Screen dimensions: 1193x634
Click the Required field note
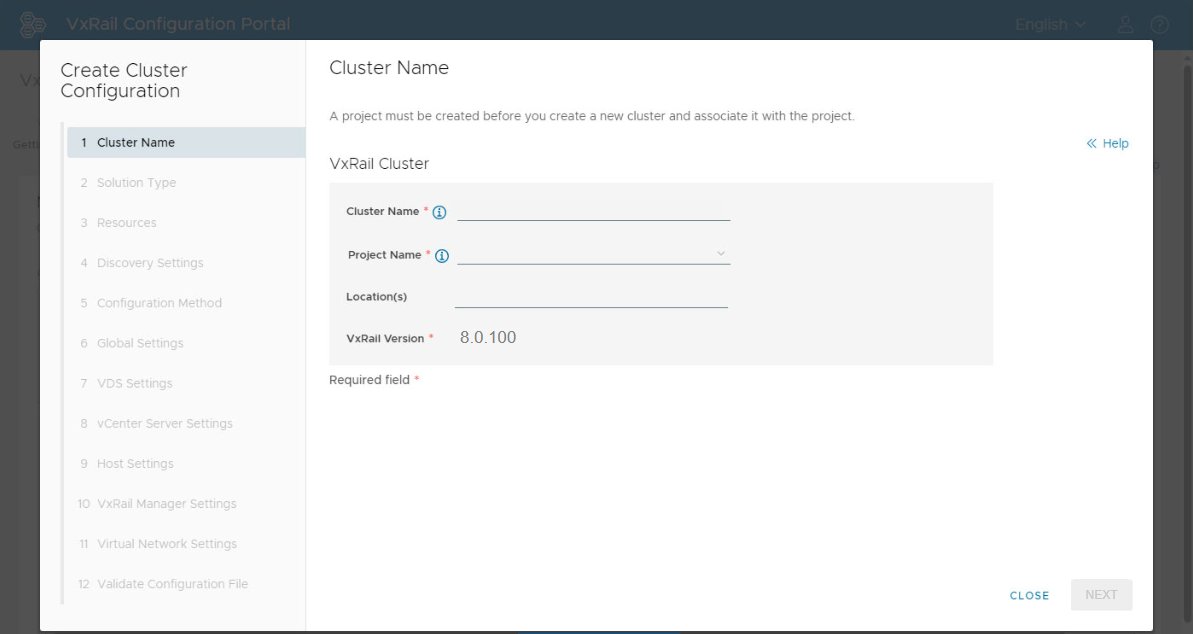click(x=374, y=380)
